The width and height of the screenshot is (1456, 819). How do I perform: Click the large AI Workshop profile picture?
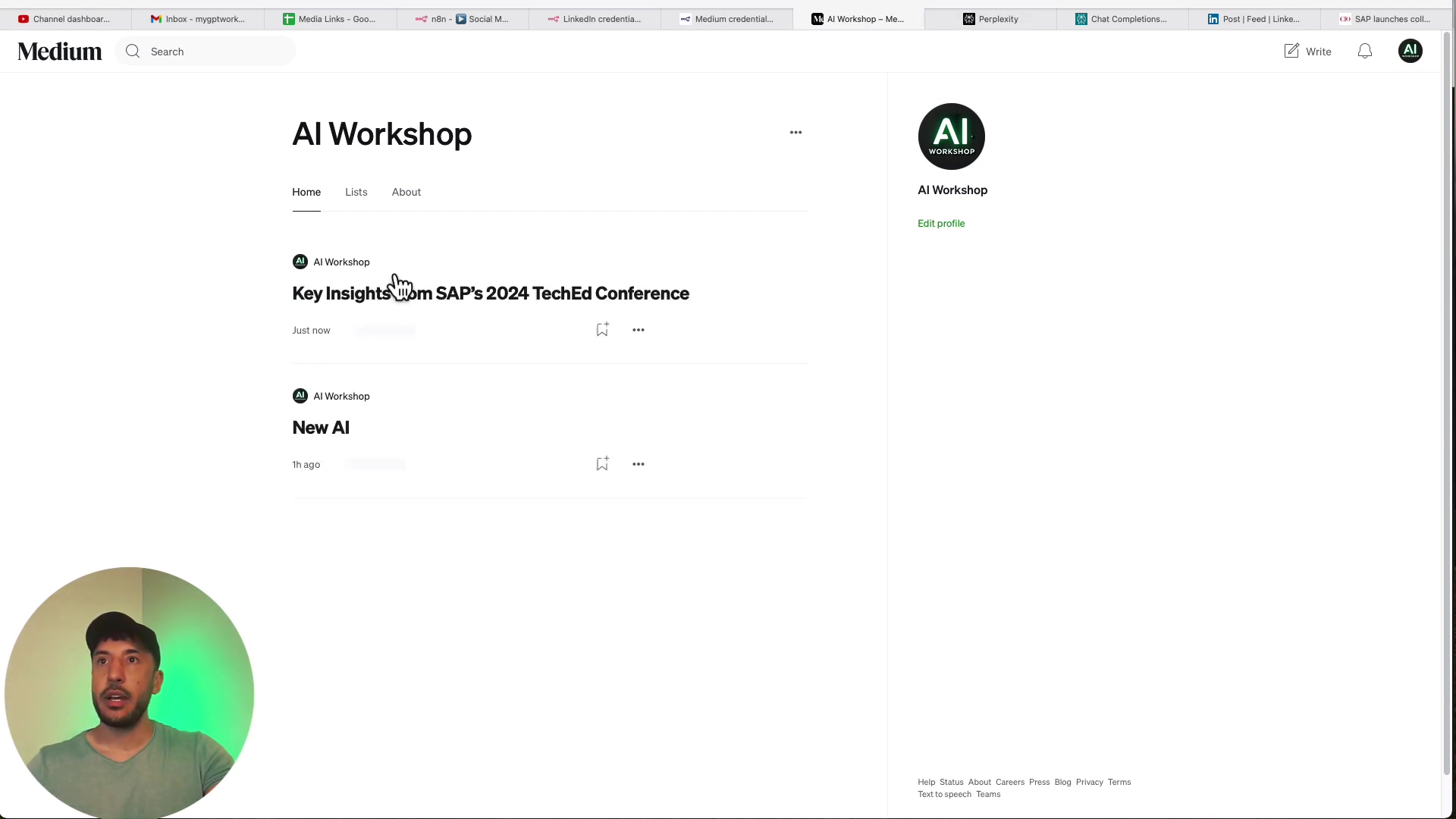(952, 136)
